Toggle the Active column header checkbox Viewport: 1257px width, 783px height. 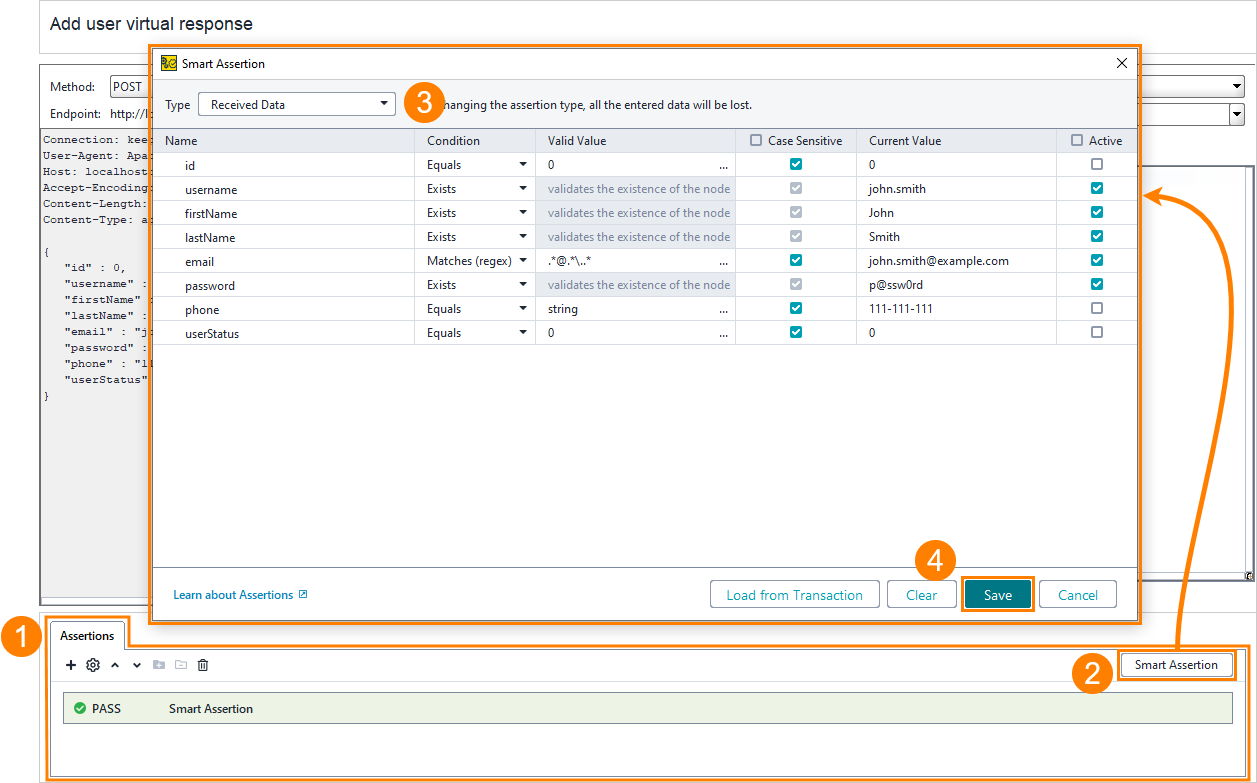tap(1077, 141)
